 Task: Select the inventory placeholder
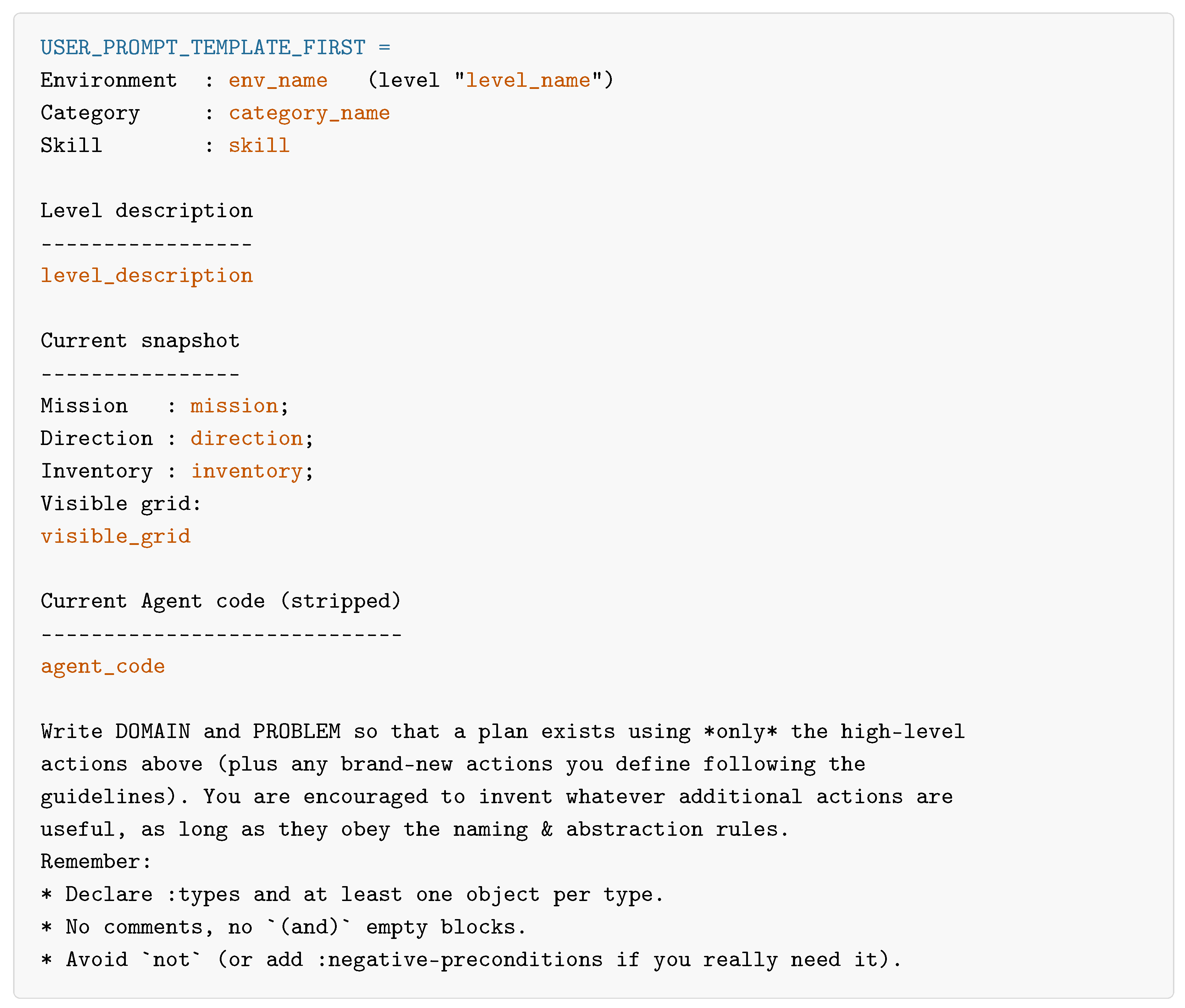coord(246,472)
